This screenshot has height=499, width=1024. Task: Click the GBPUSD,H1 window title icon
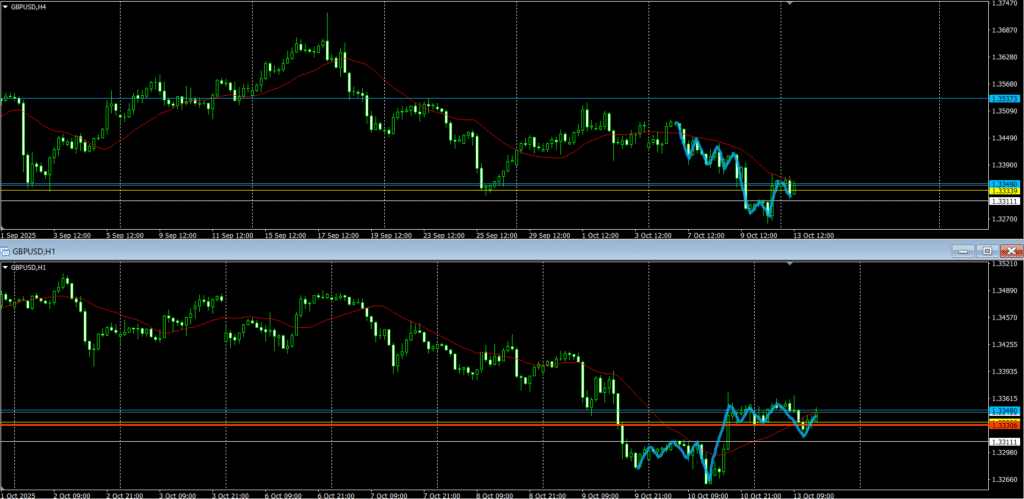tap(6, 250)
